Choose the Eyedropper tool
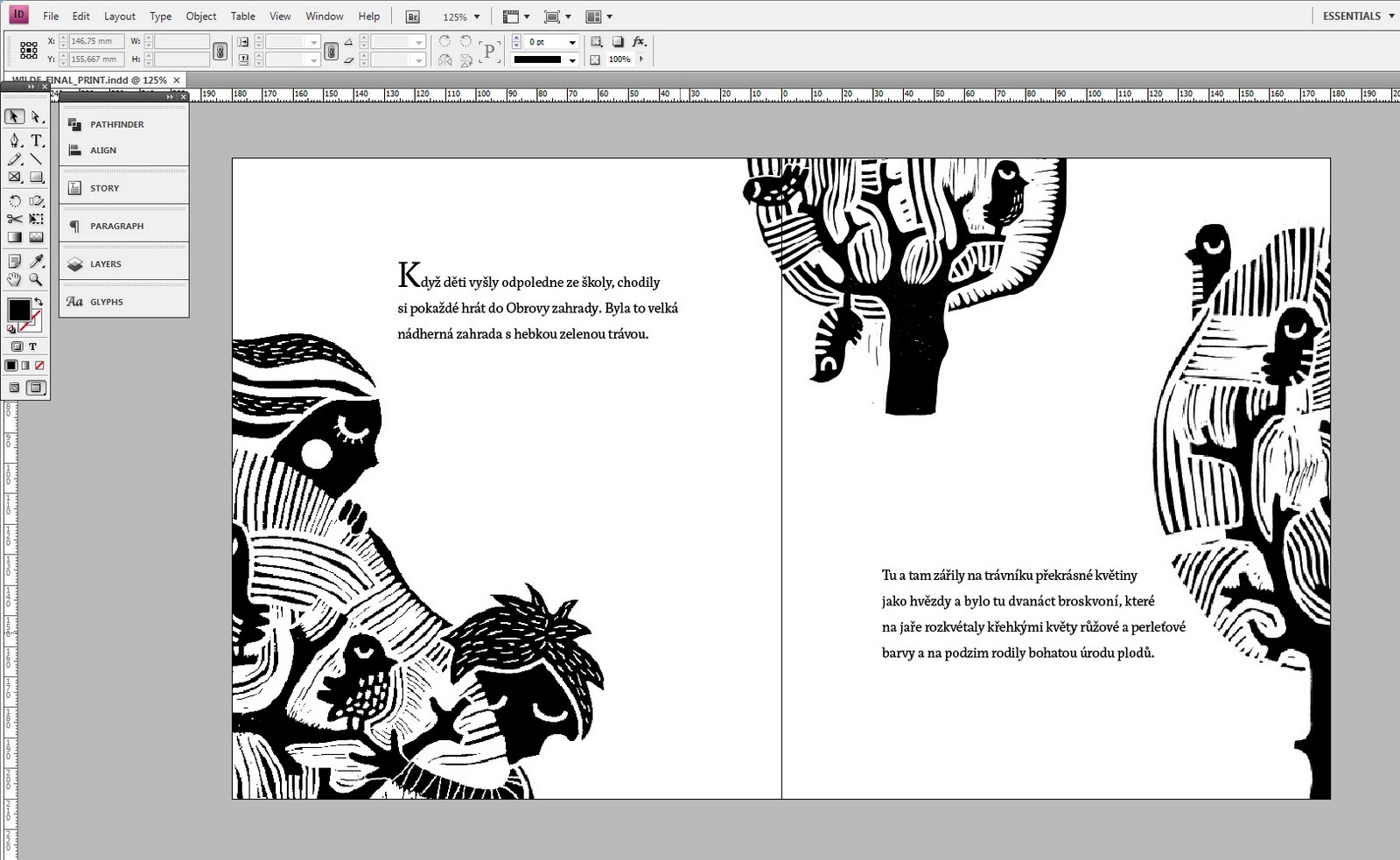Image resolution: width=1400 pixels, height=860 pixels. pyautogui.click(x=36, y=262)
